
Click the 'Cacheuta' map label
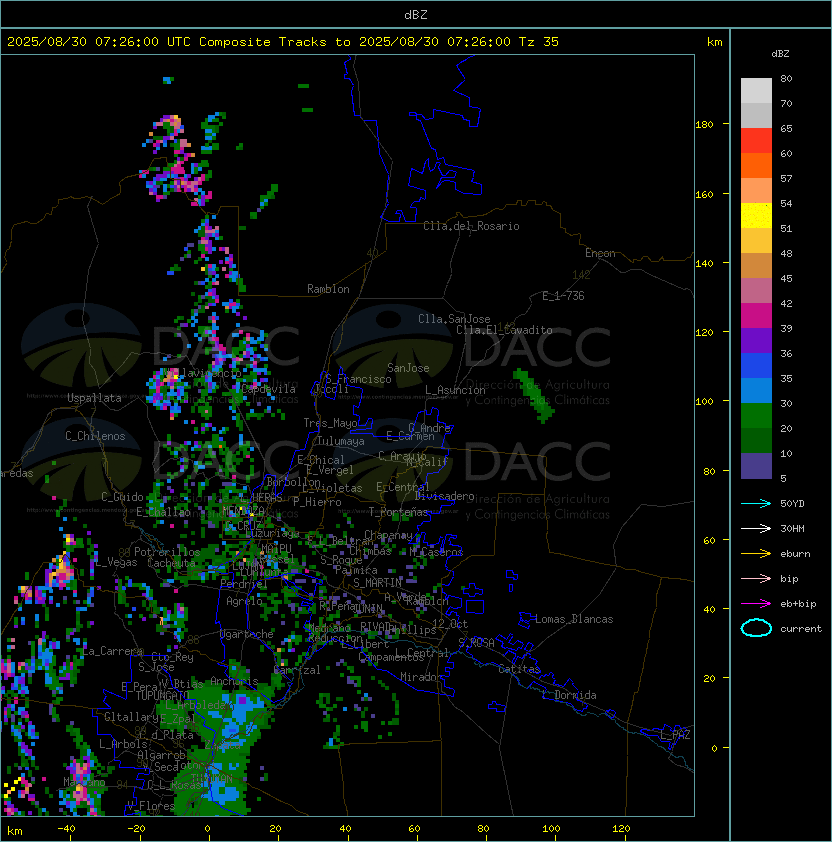[x=171, y=563]
